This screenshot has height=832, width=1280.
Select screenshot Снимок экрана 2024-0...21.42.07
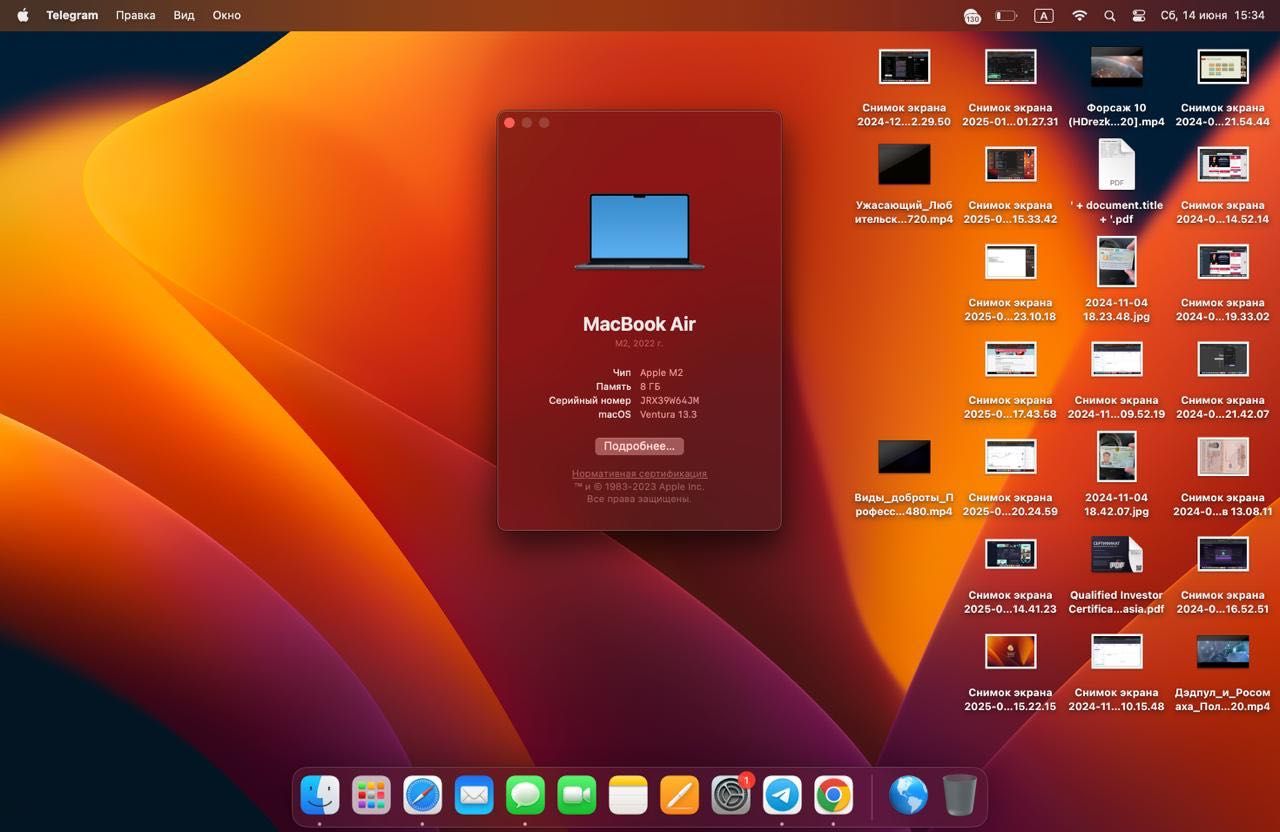[x=1222, y=380]
